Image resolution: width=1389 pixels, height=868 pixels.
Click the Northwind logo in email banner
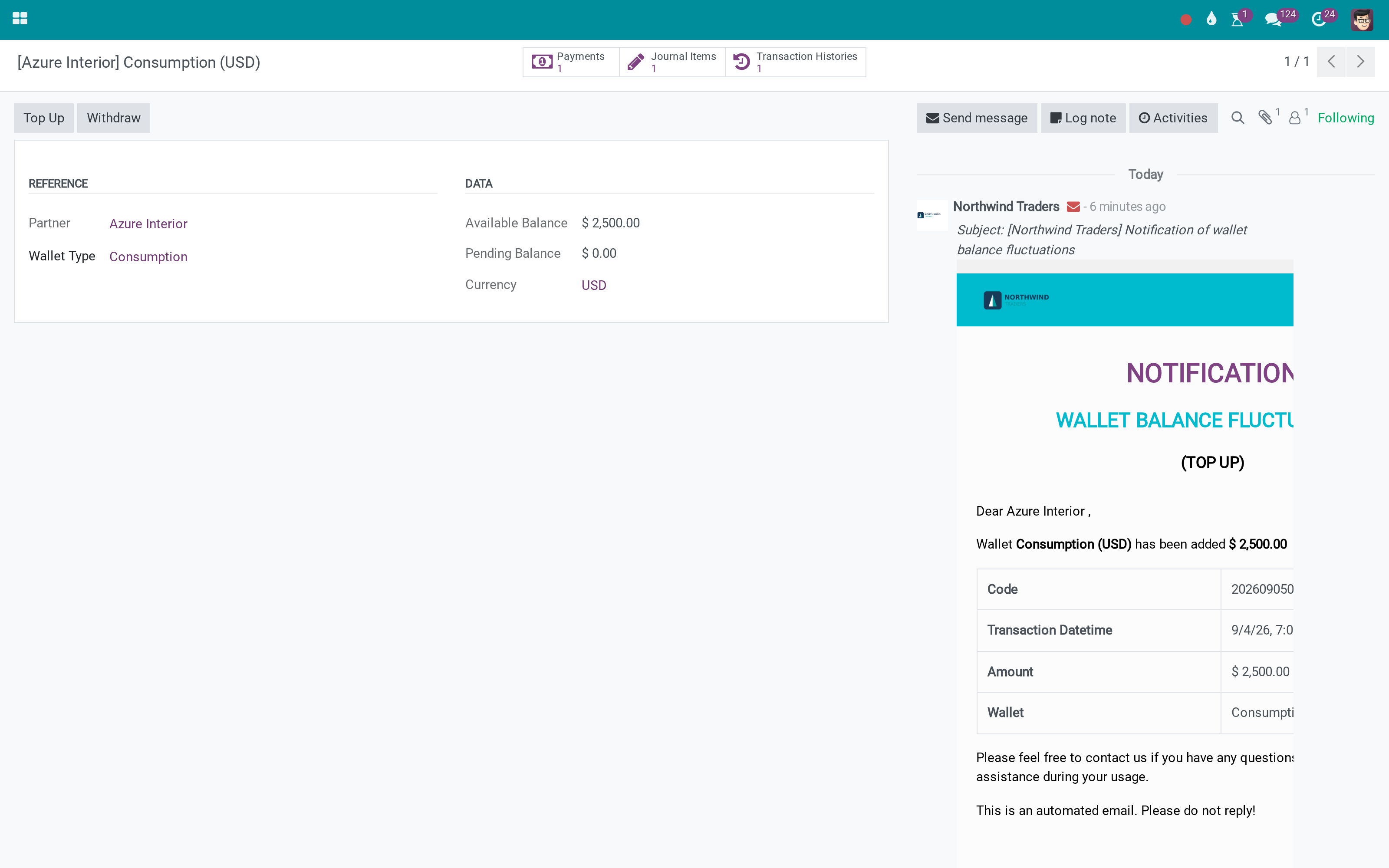pyautogui.click(x=1016, y=299)
